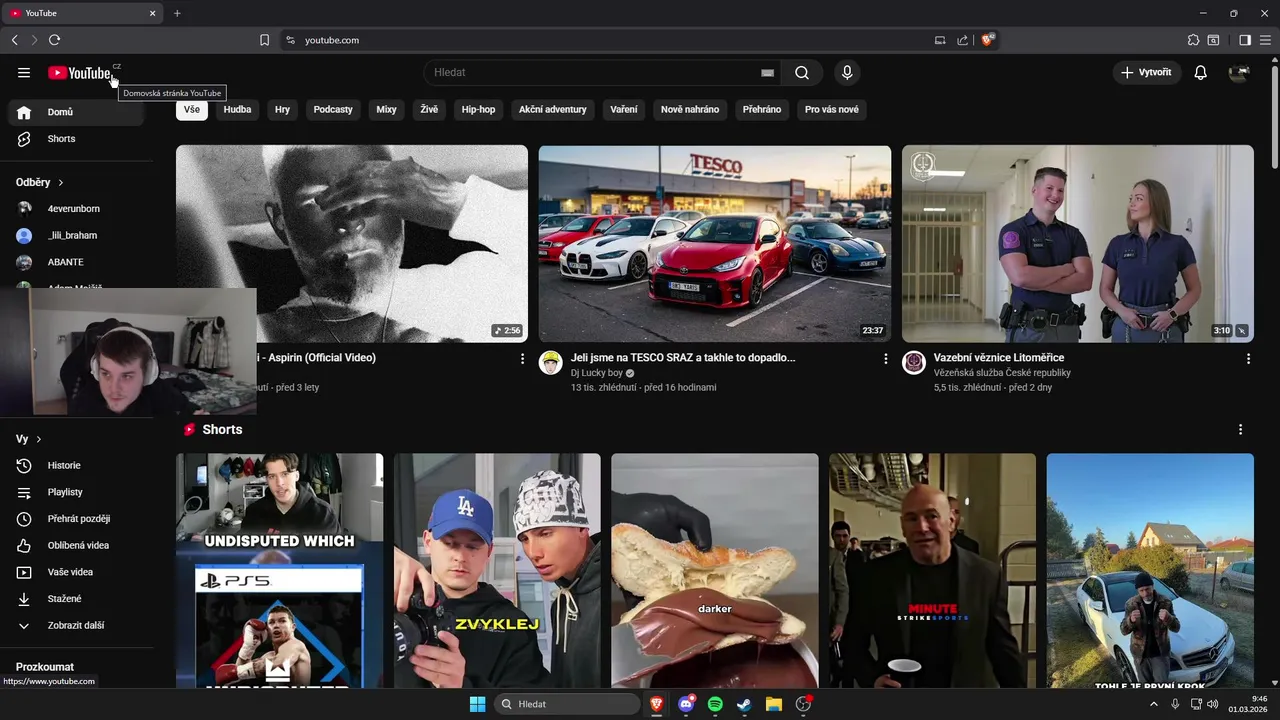Select the Mixy filter chip

(x=386, y=109)
